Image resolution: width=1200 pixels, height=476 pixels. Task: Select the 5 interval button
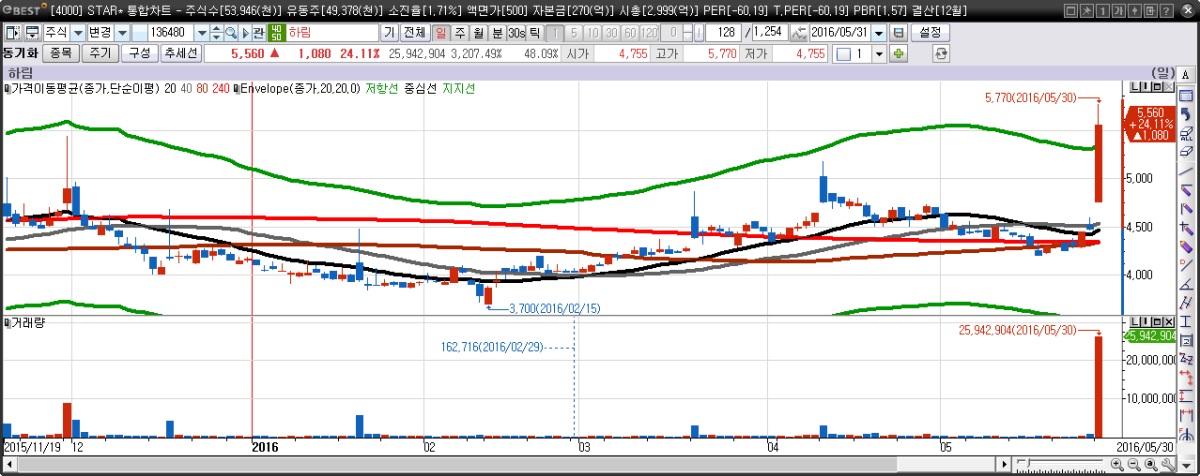point(573,32)
